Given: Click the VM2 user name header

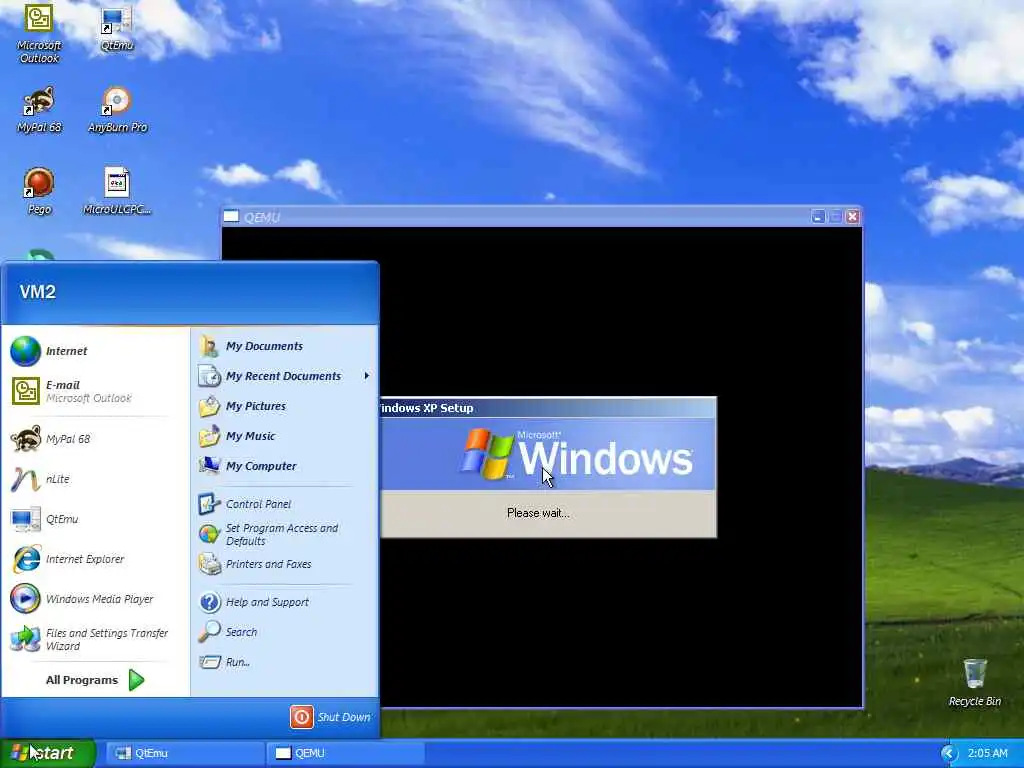Looking at the screenshot, I should click(x=38, y=292).
